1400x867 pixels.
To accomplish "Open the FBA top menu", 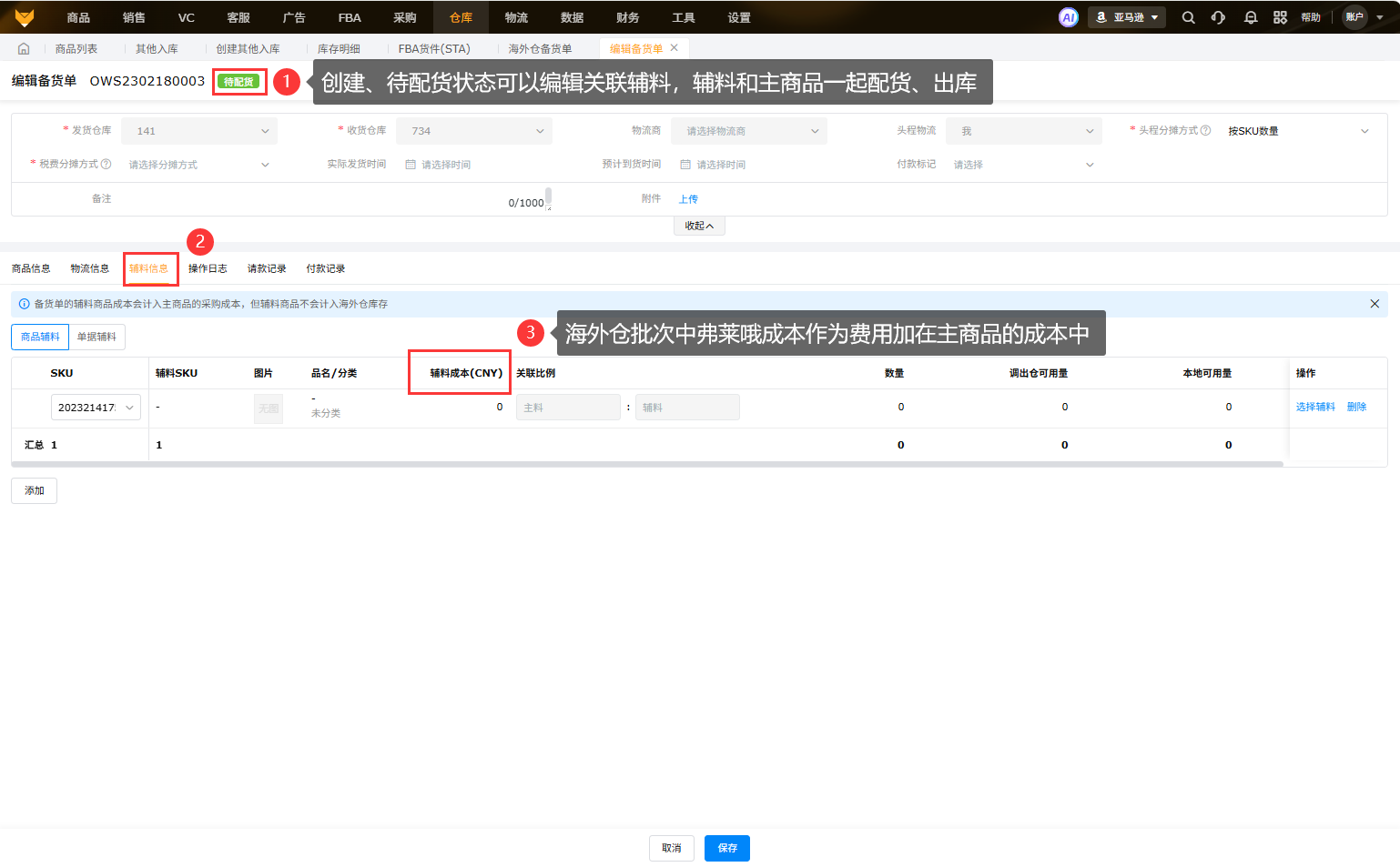I will pyautogui.click(x=350, y=17).
